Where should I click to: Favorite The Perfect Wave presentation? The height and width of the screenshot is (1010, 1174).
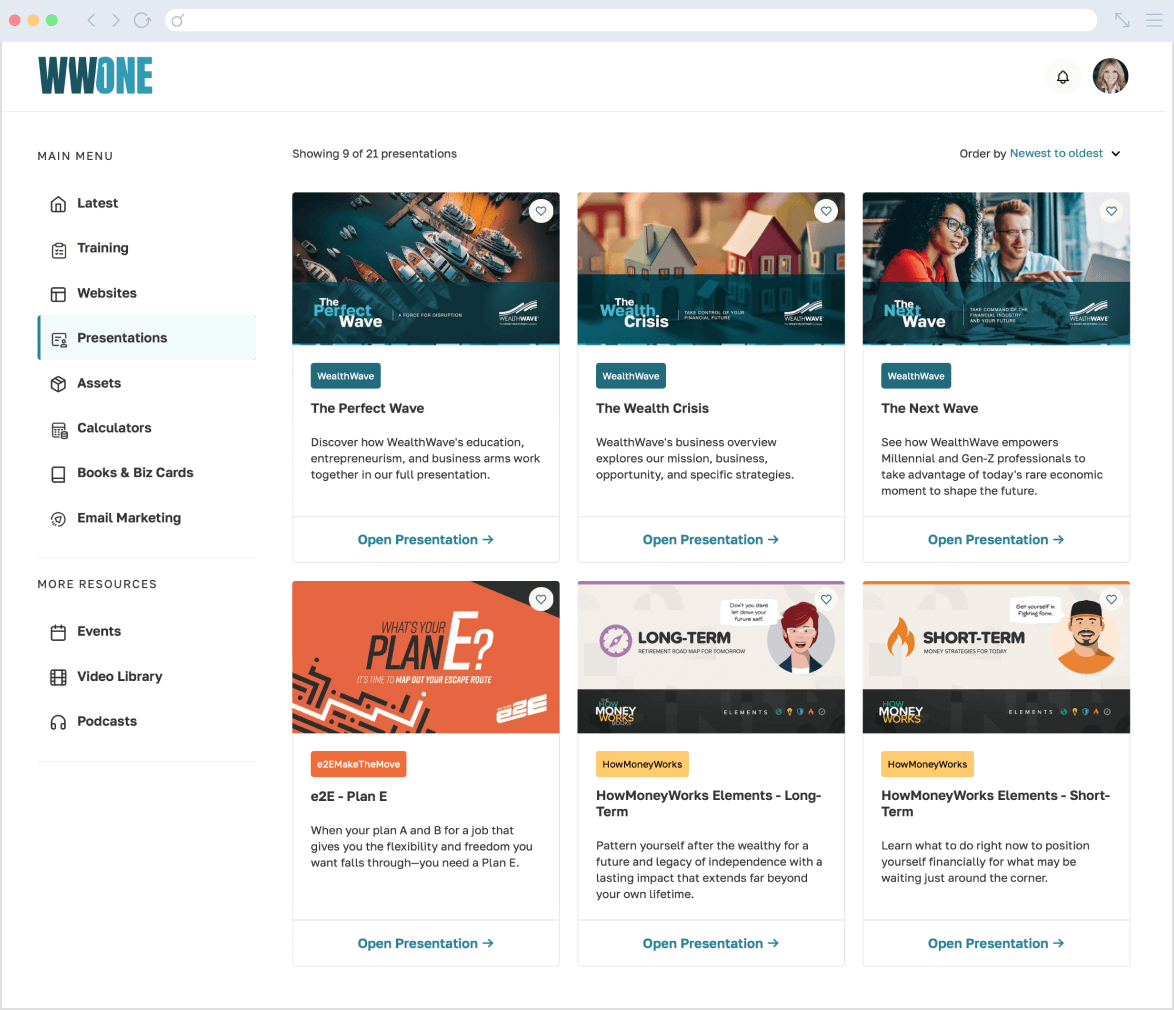click(x=541, y=211)
